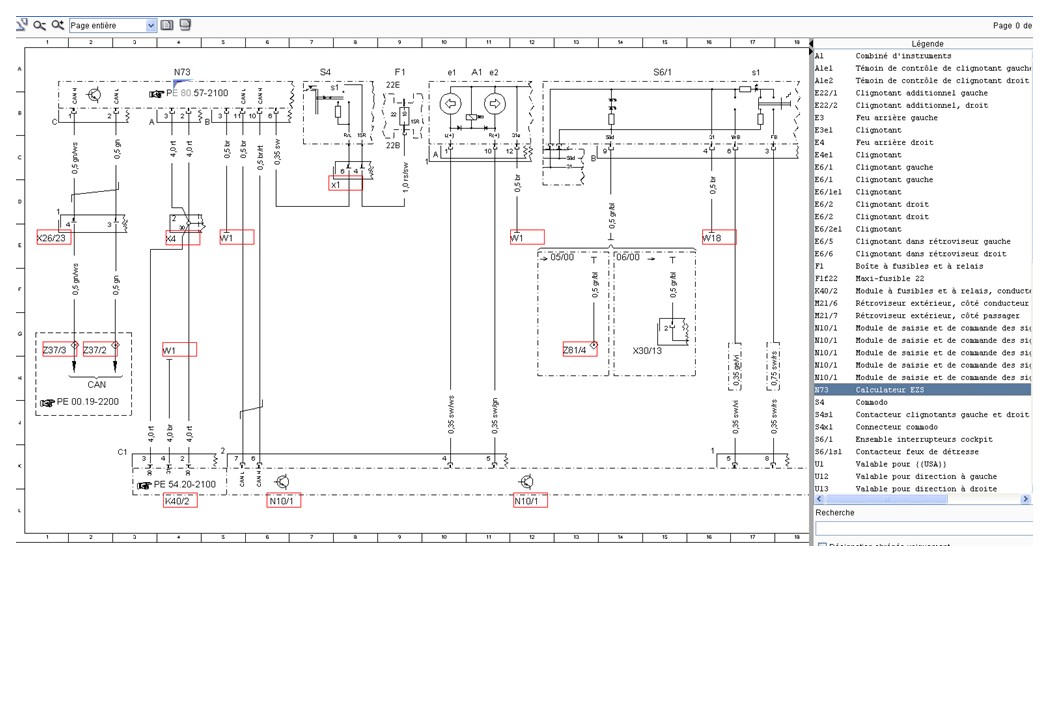The image size is (1040, 720).
Task: Click the stacked pages view icon
Action: click(x=185, y=25)
